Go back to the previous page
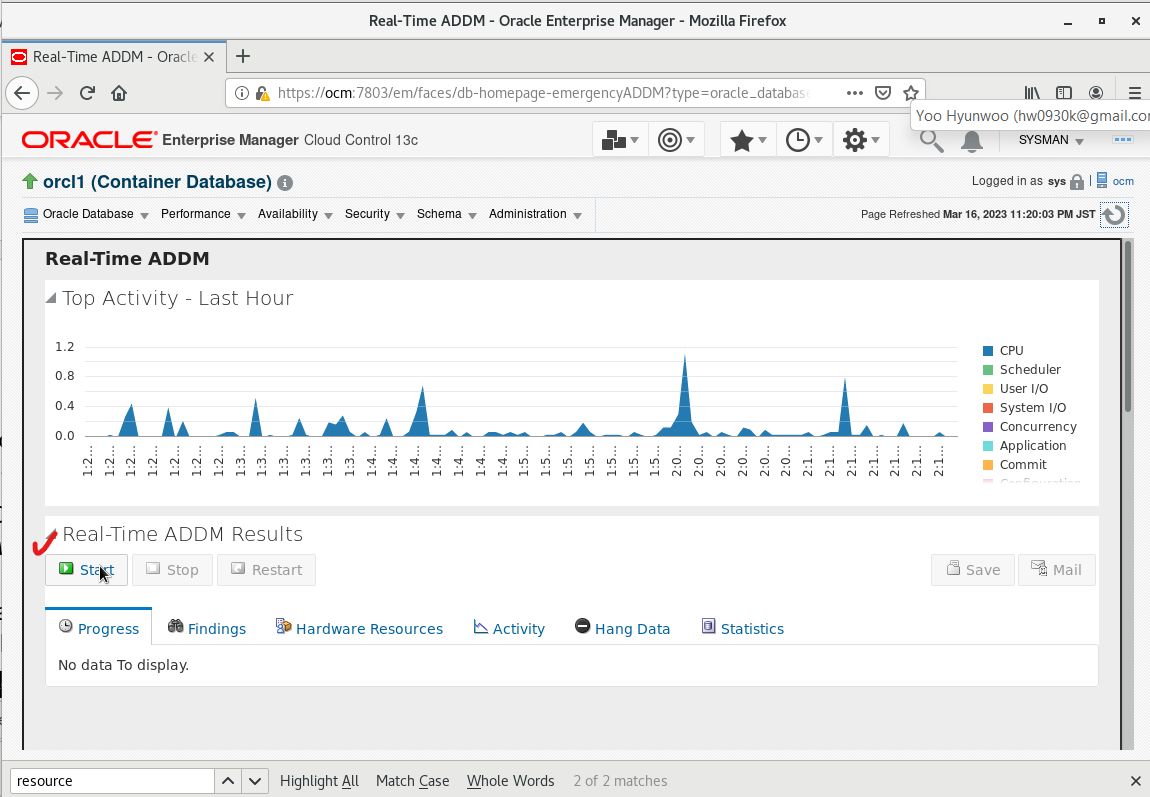 22,93
